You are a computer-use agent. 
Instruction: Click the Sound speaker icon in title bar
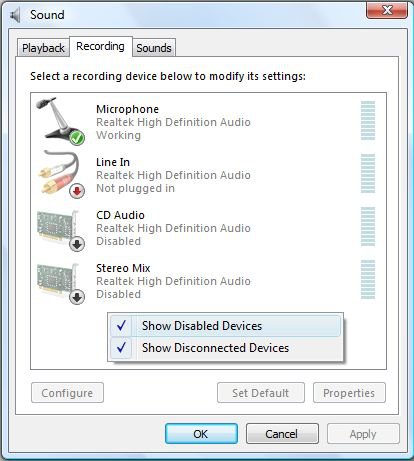15,15
